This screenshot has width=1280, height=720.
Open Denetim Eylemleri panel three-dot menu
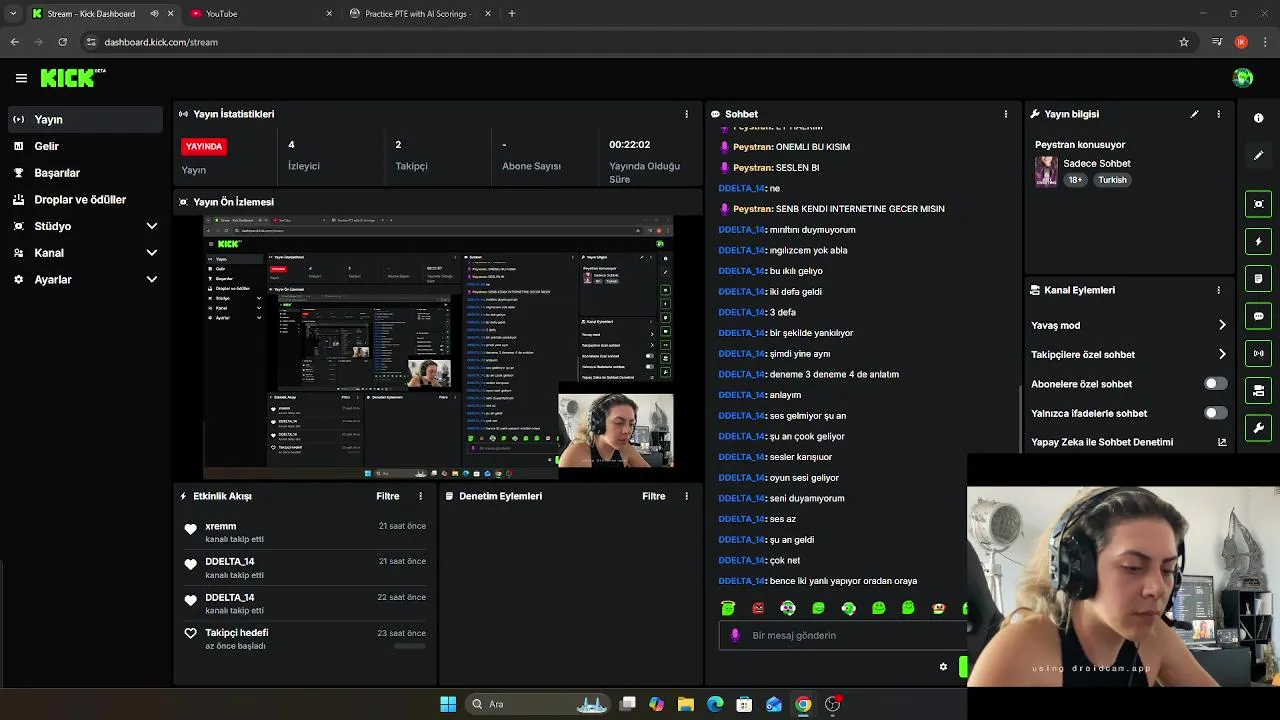[x=686, y=496]
